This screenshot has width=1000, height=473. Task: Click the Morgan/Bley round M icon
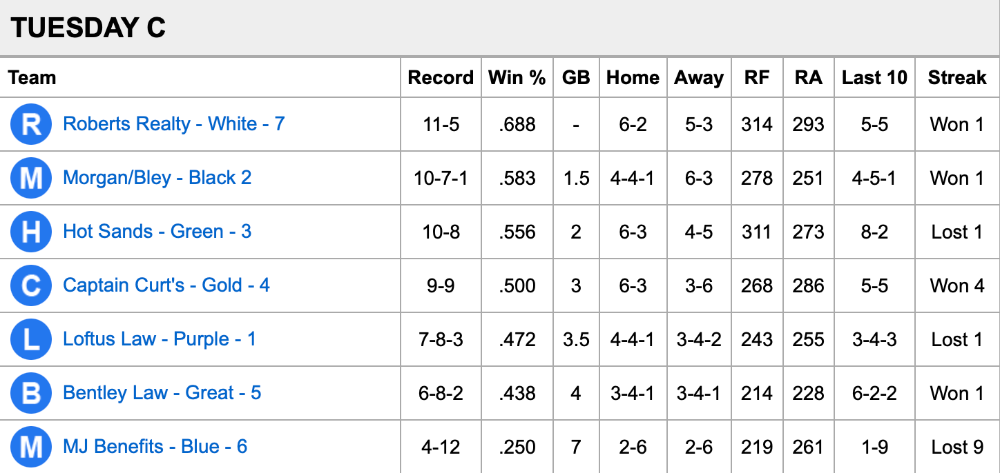(31, 179)
